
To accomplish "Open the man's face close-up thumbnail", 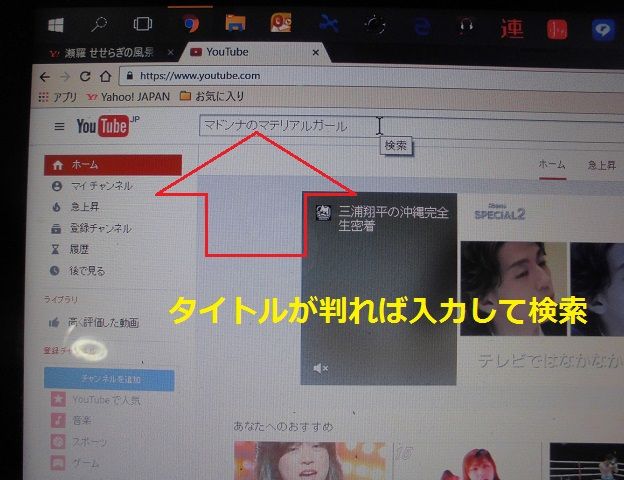I will pos(513,289).
